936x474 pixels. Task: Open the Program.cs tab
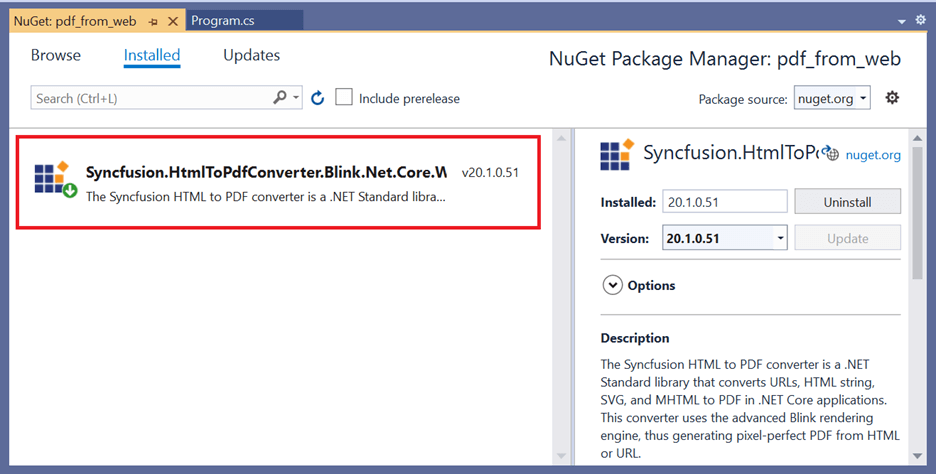(x=223, y=20)
